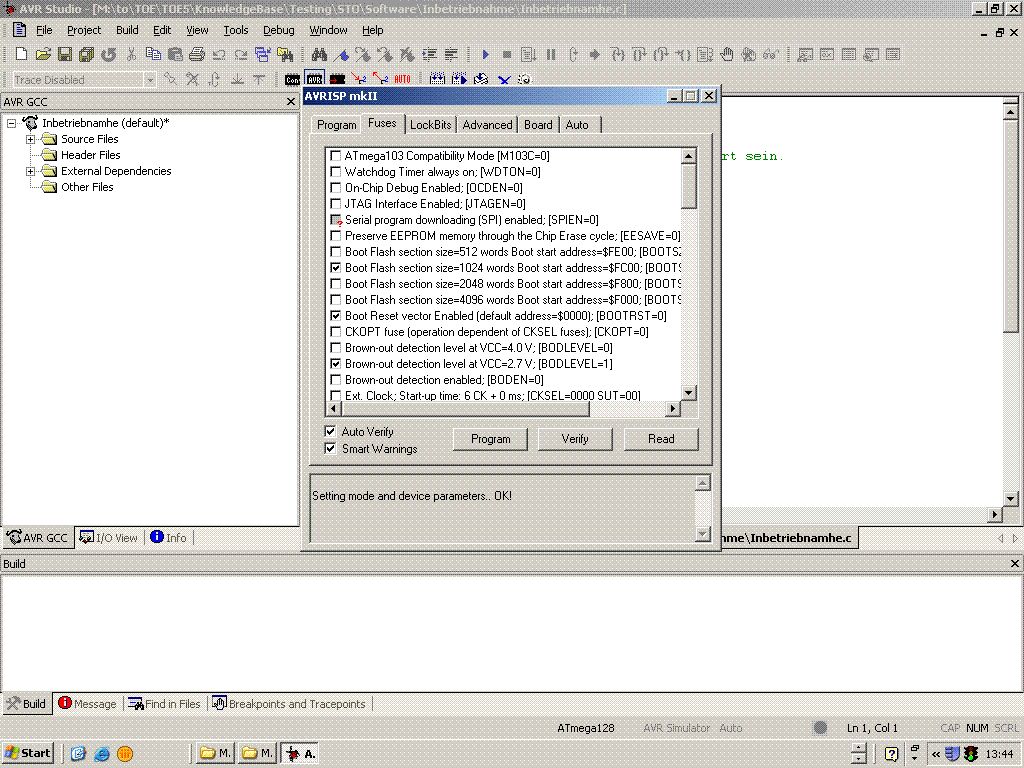Click fuse list vertical scrollbar down arrow
The height and width of the screenshot is (768, 1024).
(688, 393)
